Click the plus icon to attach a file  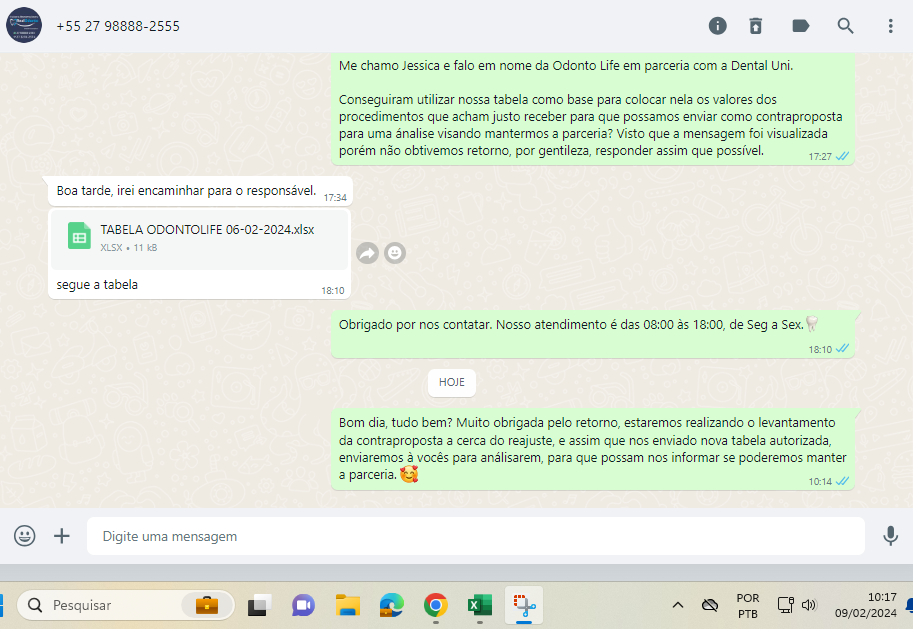pos(62,536)
